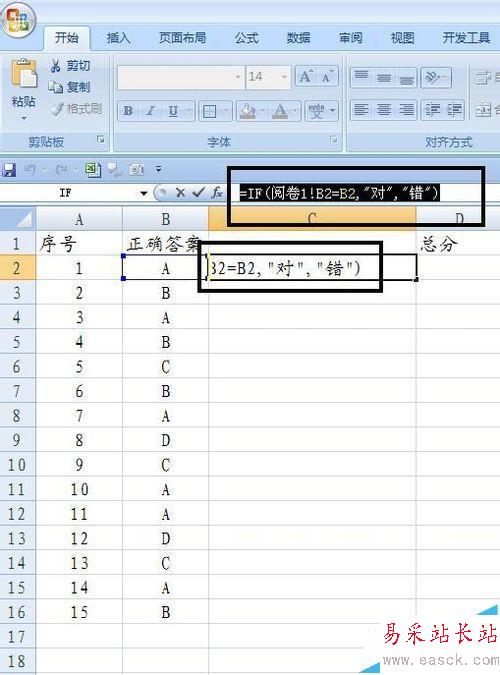Open the borders dropdown arrow
Image resolution: width=500 pixels, height=675 pixels.
tap(226, 111)
